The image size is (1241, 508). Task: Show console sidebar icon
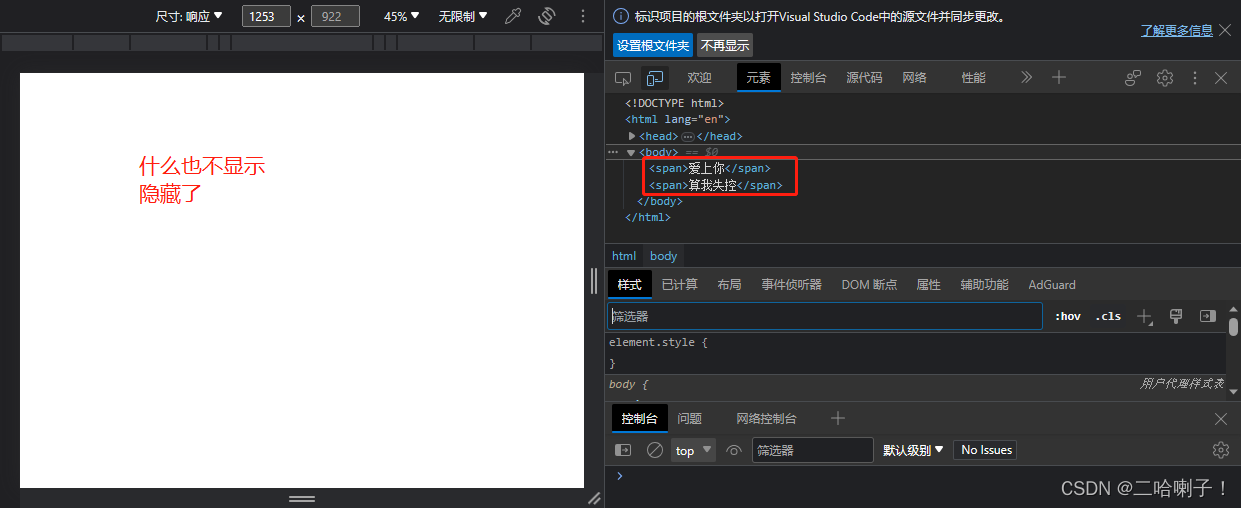tap(623, 450)
